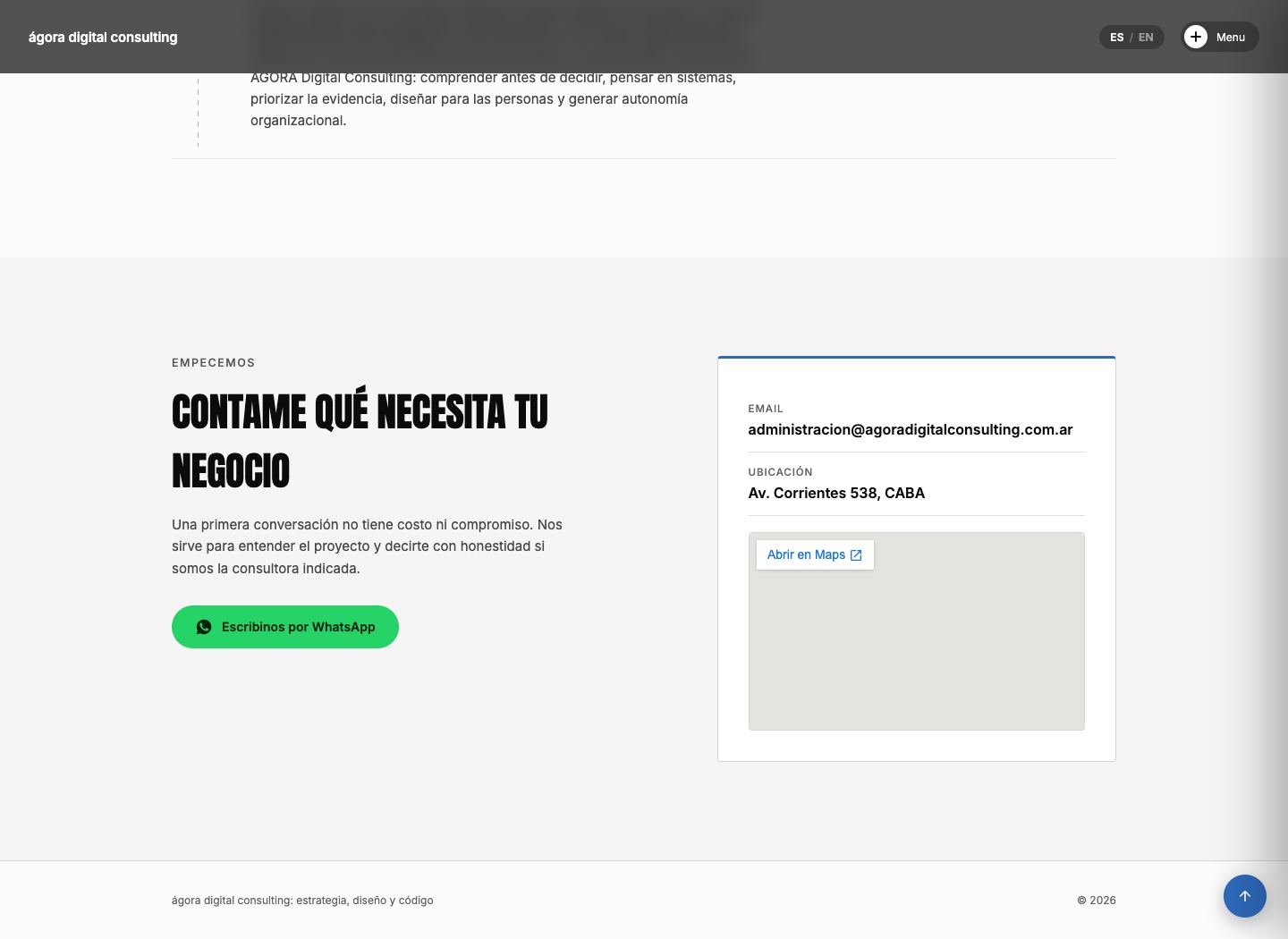1288x939 pixels.
Task: Click the paragraph ending 'autonomía organizacional.'
Action: pos(493,99)
